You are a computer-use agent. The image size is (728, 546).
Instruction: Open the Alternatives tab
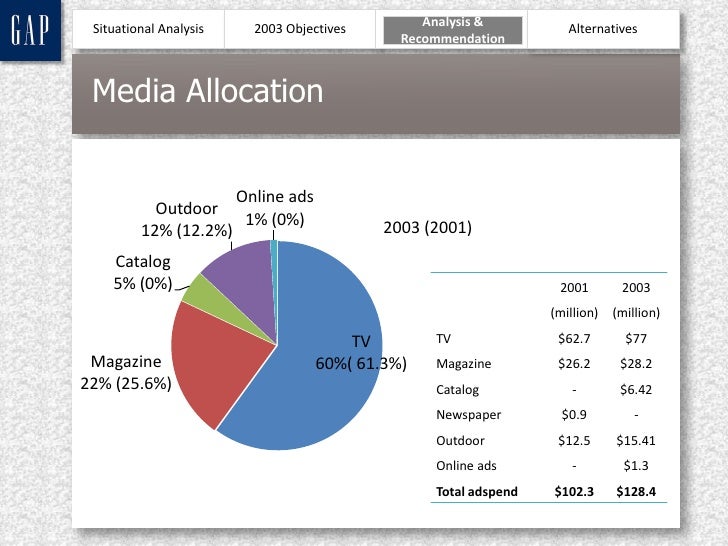(x=603, y=29)
